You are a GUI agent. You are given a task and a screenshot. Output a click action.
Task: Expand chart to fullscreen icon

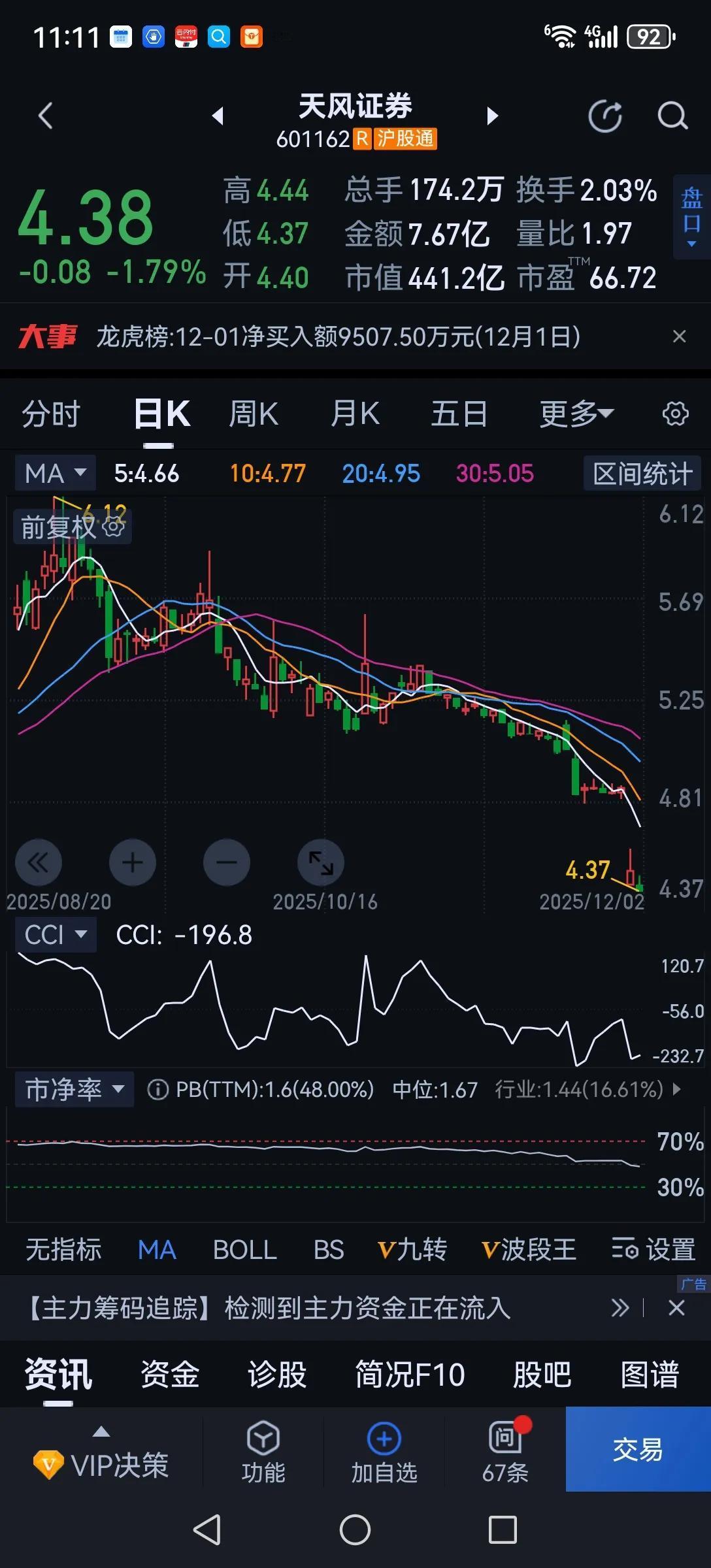click(321, 862)
